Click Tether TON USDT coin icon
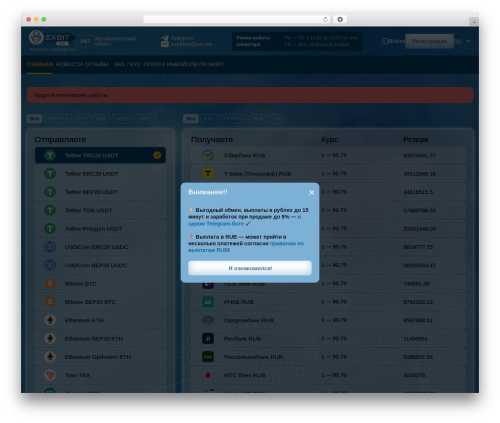The width and height of the screenshot is (500, 423). pyautogui.click(x=50, y=210)
